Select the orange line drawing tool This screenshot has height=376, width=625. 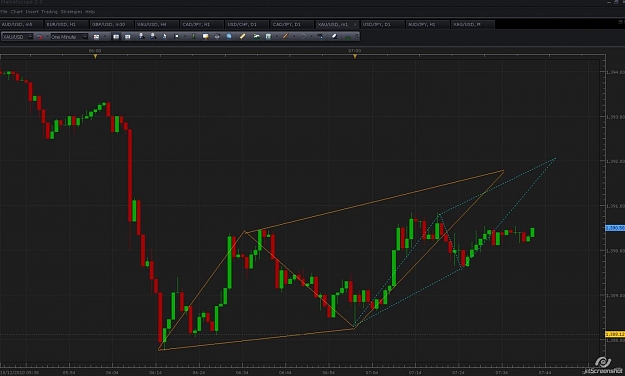[x=285, y=36]
